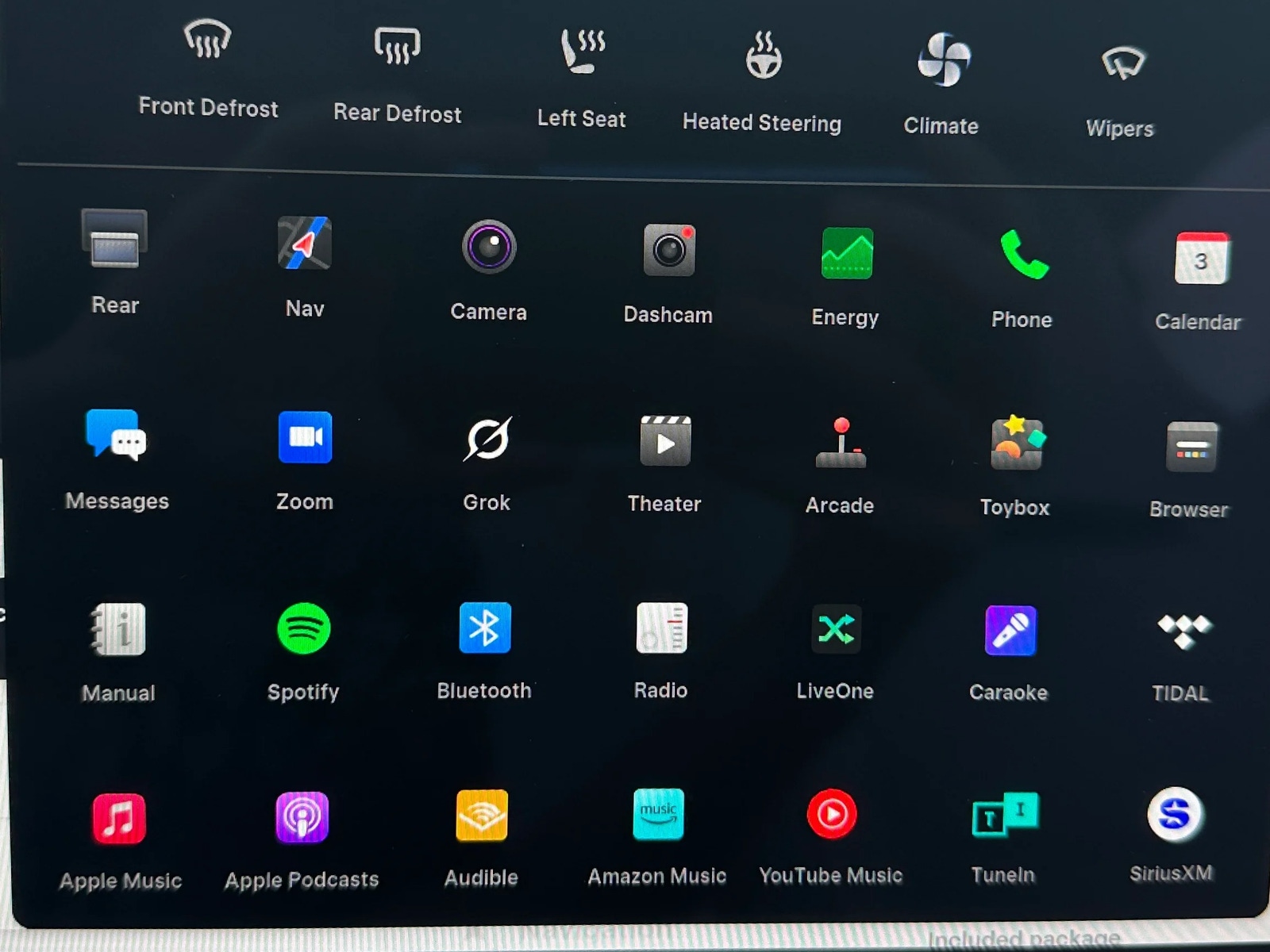Open Wipers controls

(x=1122, y=63)
